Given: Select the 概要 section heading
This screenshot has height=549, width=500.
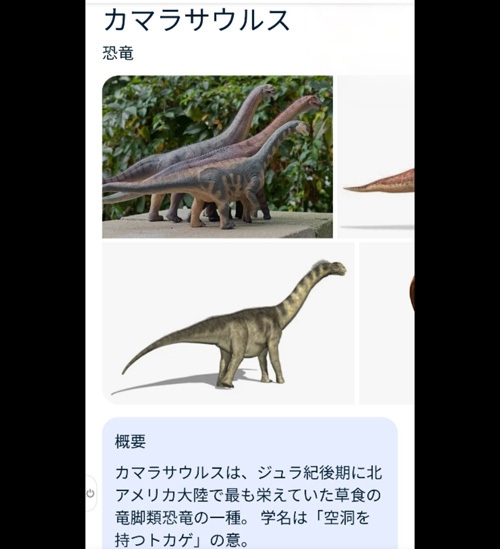Looking at the screenshot, I should pyautogui.click(x=130, y=442).
